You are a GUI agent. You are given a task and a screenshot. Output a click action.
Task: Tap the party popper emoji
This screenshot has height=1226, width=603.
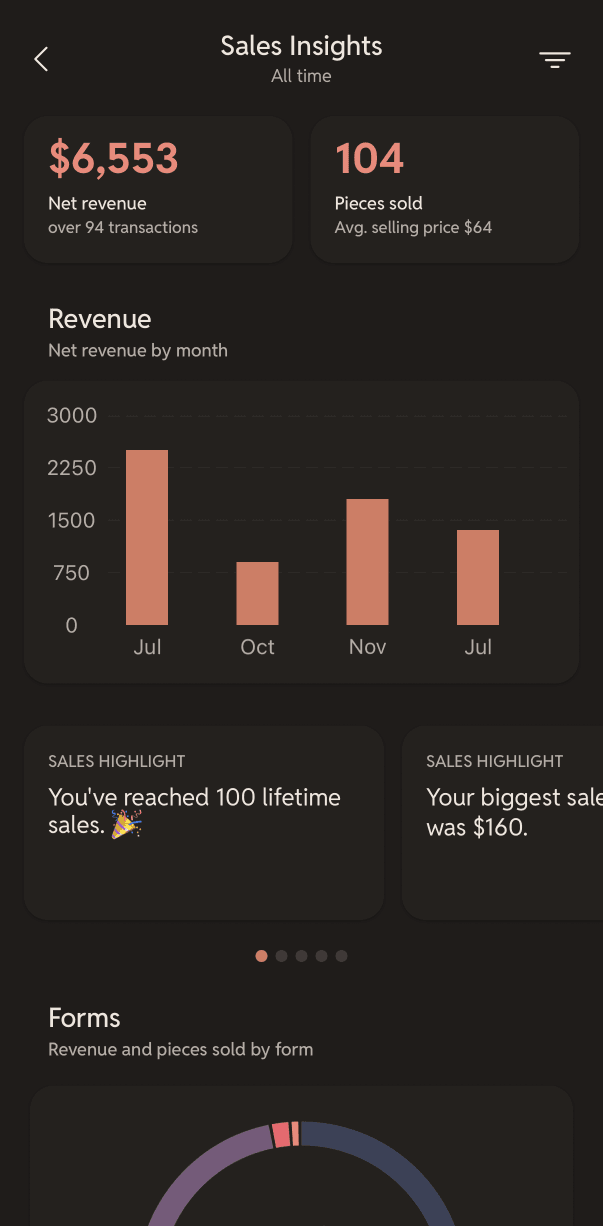coord(126,826)
